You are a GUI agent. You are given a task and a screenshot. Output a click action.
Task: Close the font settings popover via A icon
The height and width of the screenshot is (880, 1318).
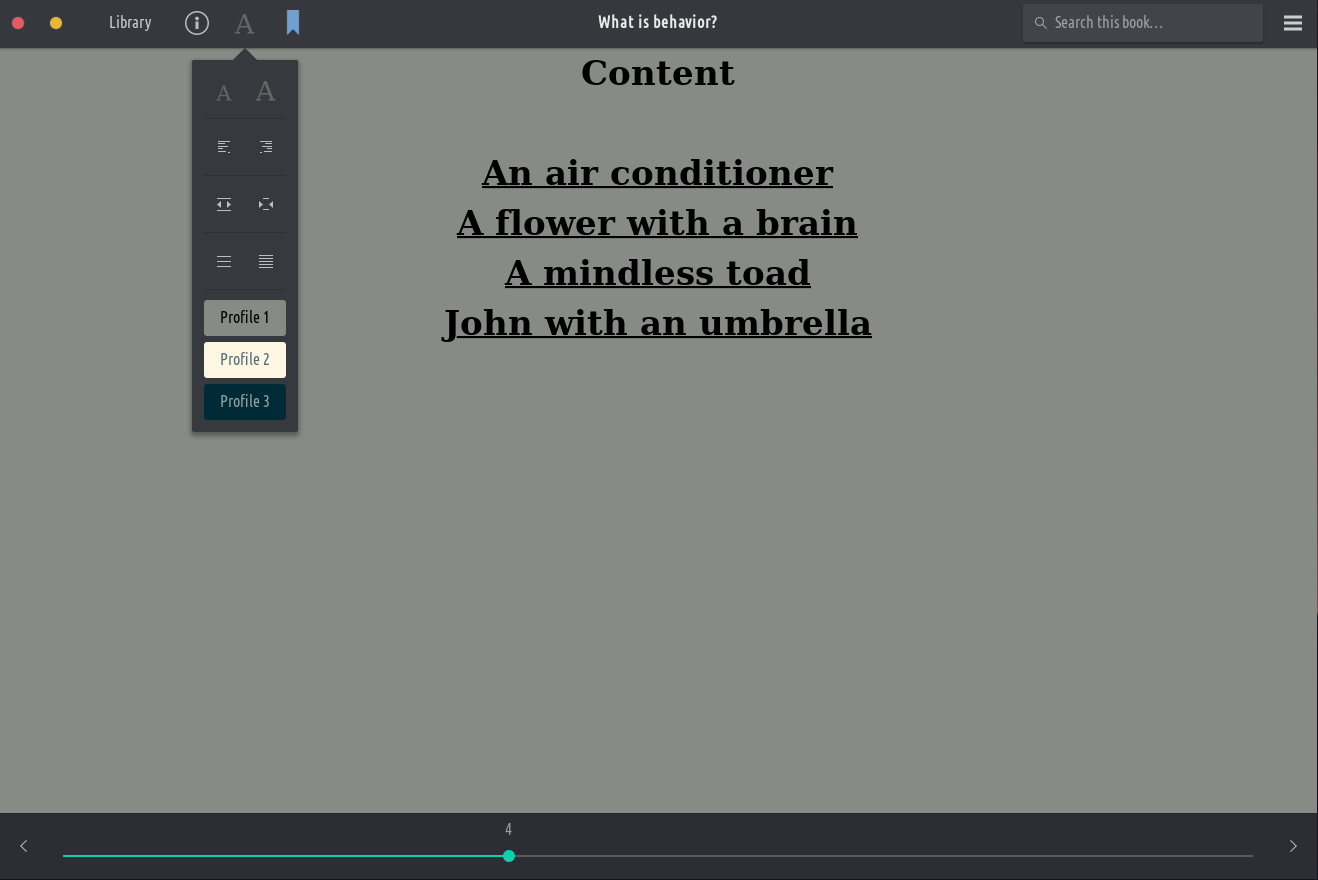point(244,23)
